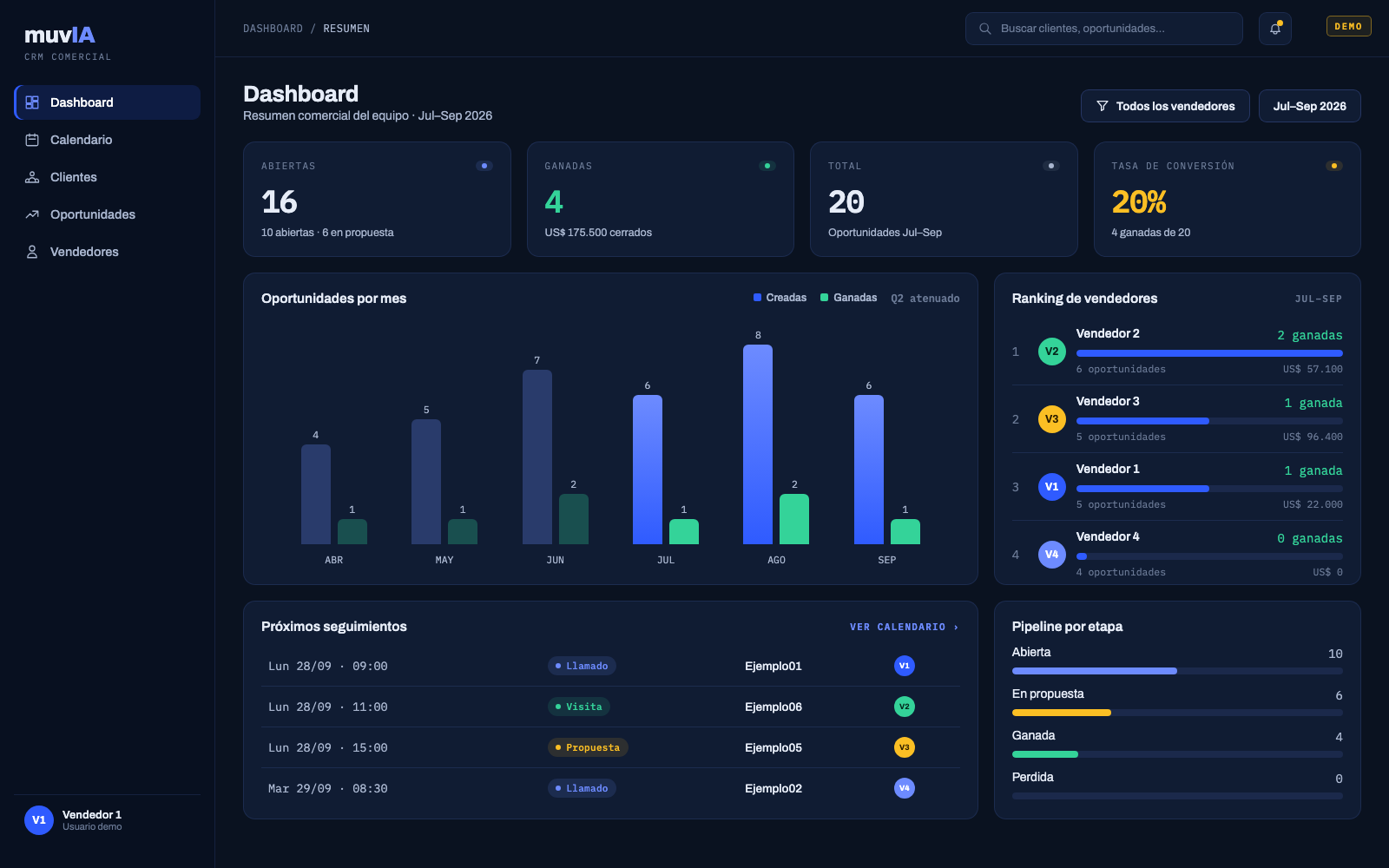Click the Propuesta tag for Ejemplo05
This screenshot has height=868, width=1389.
(588, 747)
